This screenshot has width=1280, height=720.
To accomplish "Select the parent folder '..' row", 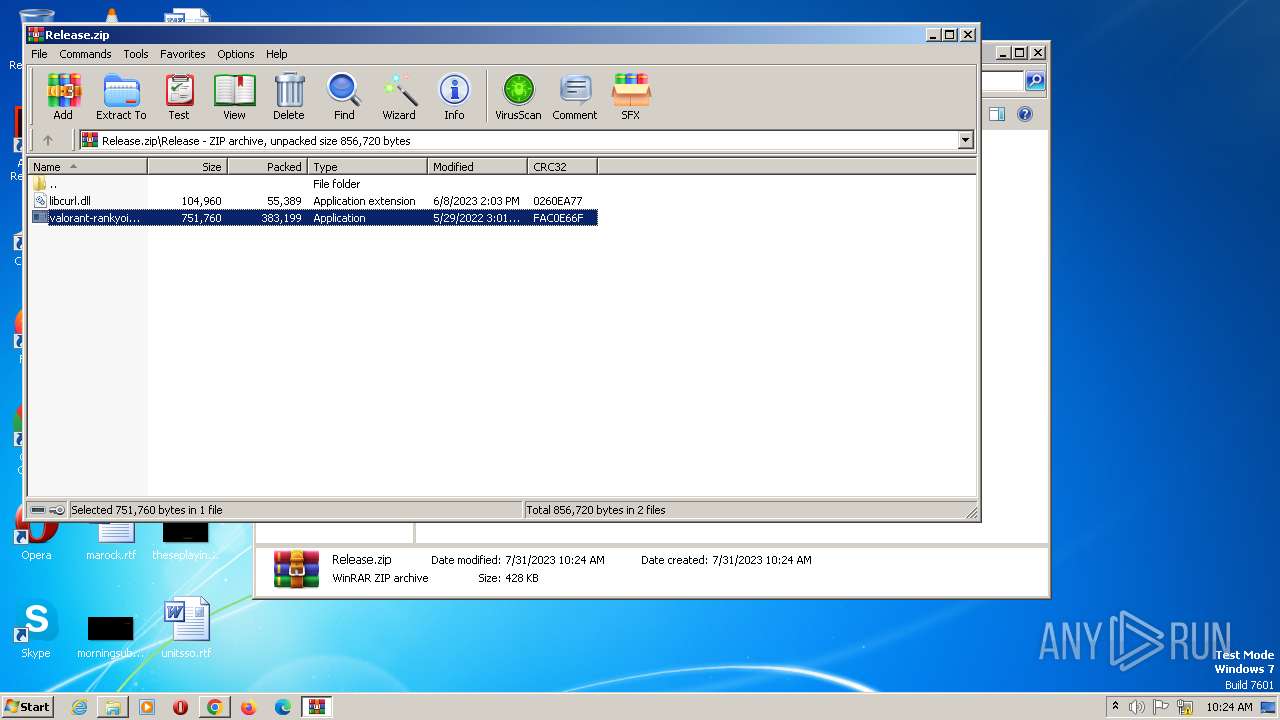I will coord(313,184).
